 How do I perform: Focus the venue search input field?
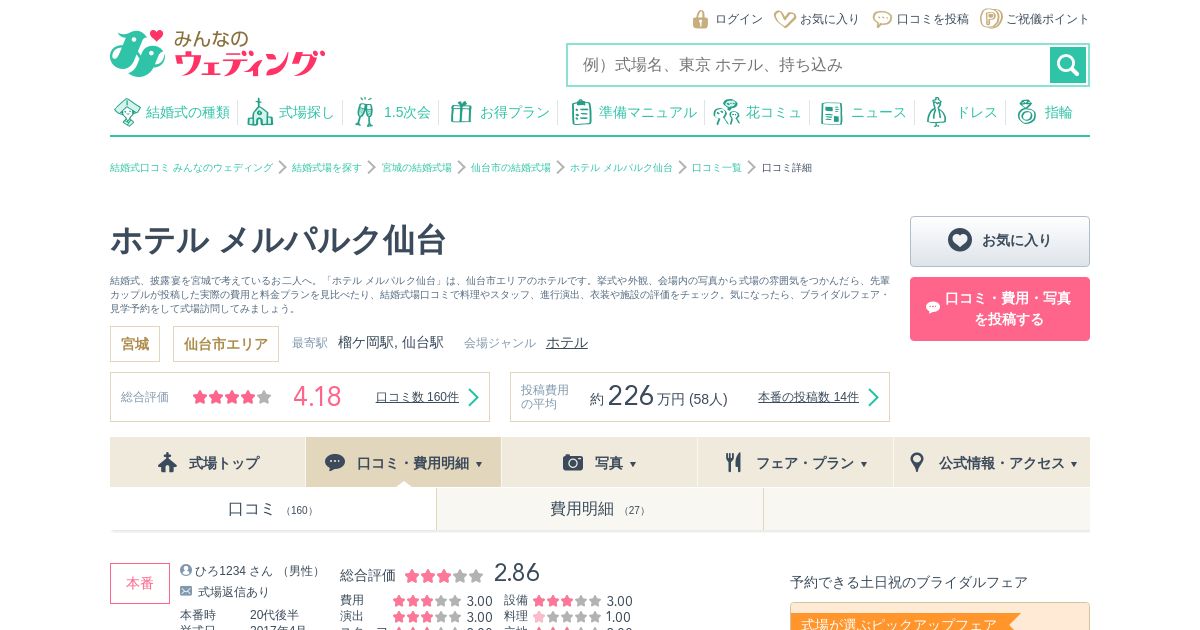point(809,65)
